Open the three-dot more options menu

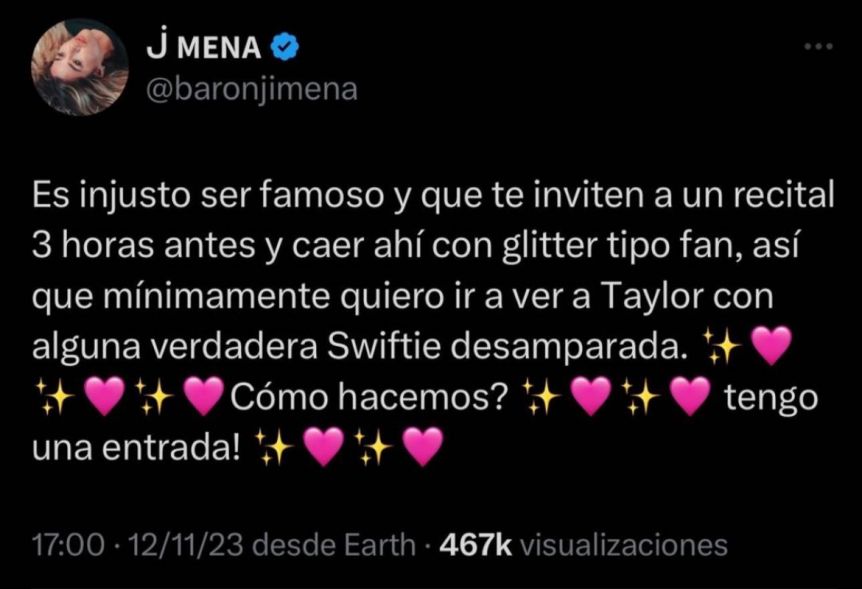[819, 47]
